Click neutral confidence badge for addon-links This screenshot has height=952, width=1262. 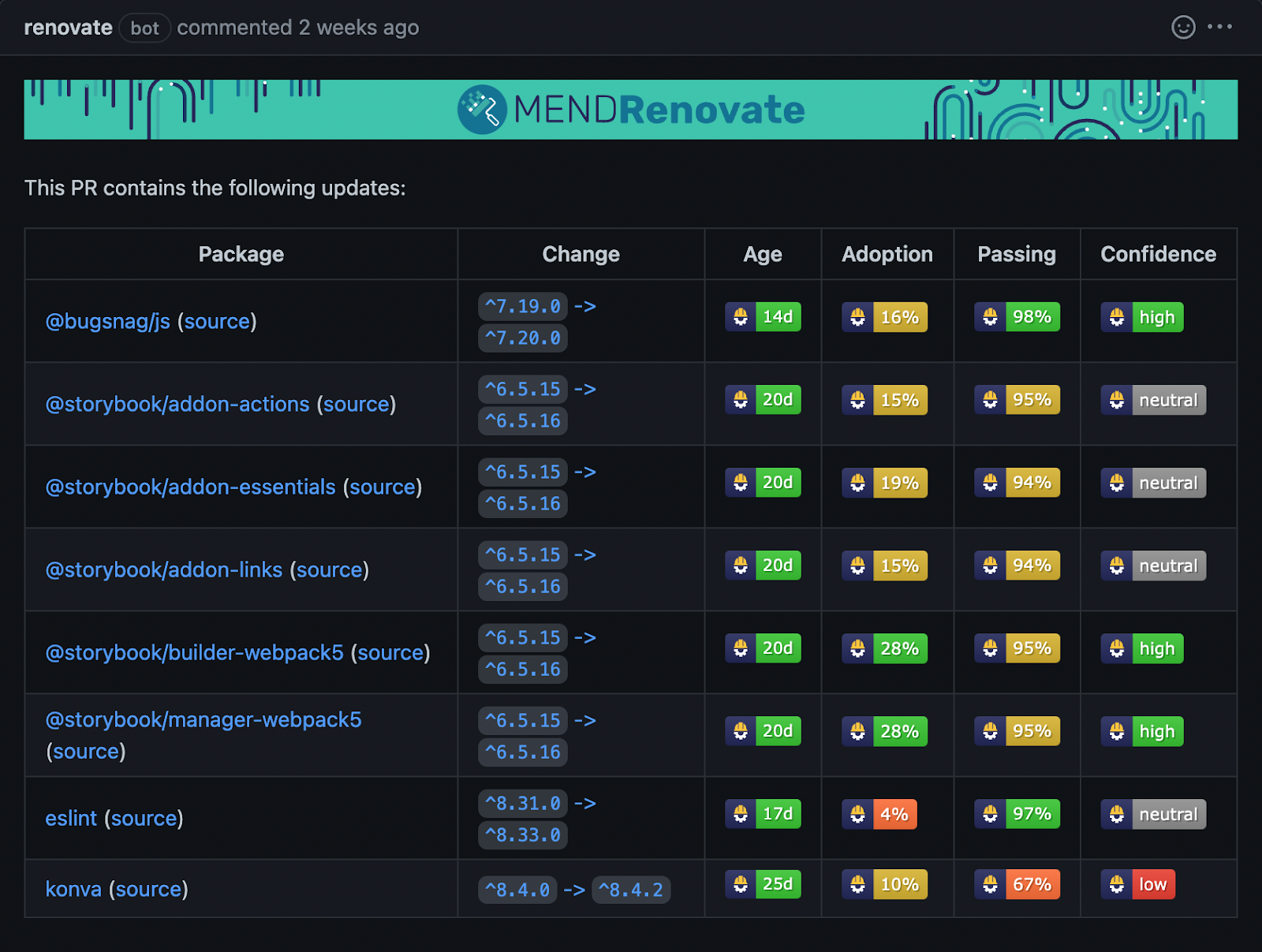tap(1153, 566)
